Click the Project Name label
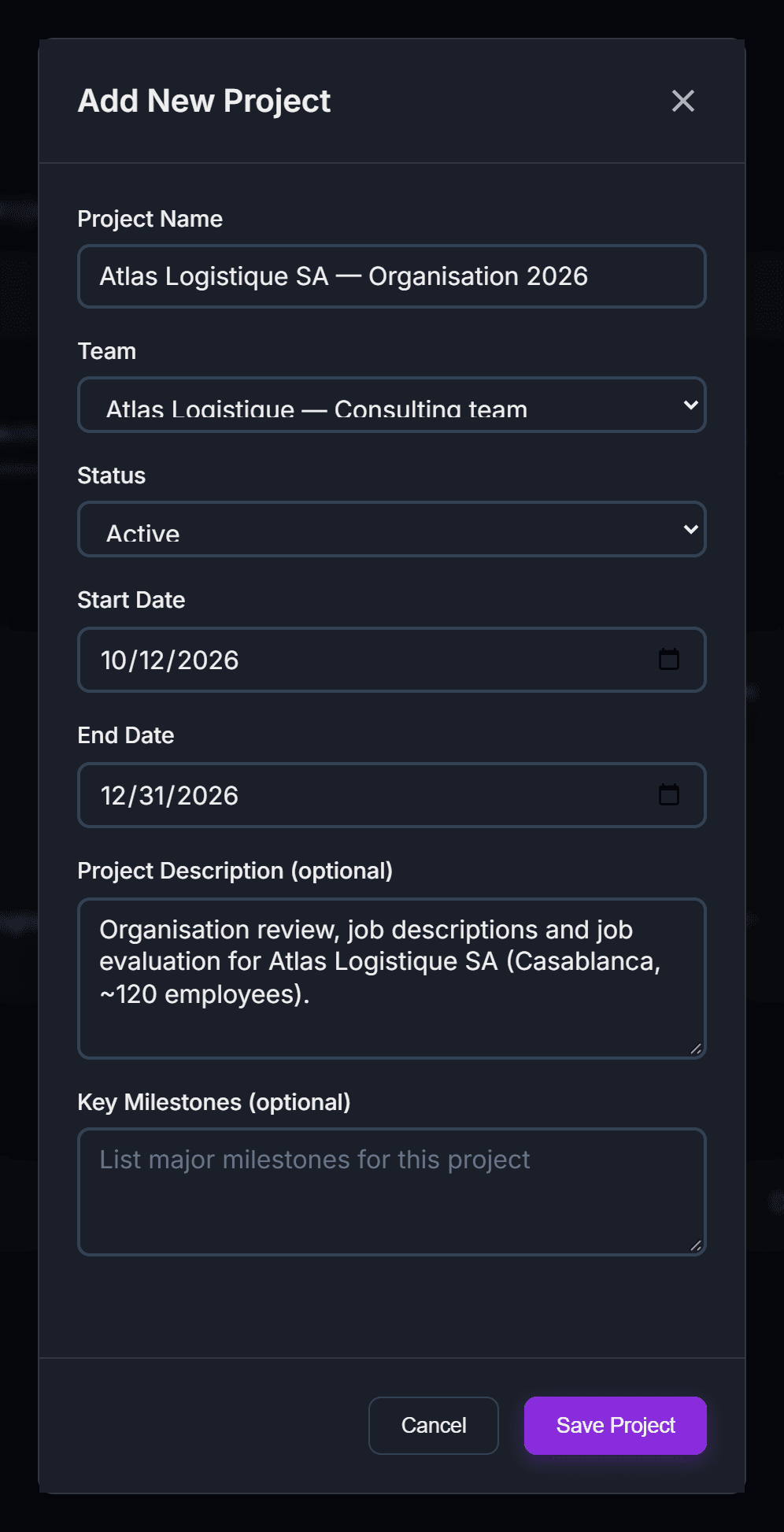The image size is (784, 1532). (150, 219)
